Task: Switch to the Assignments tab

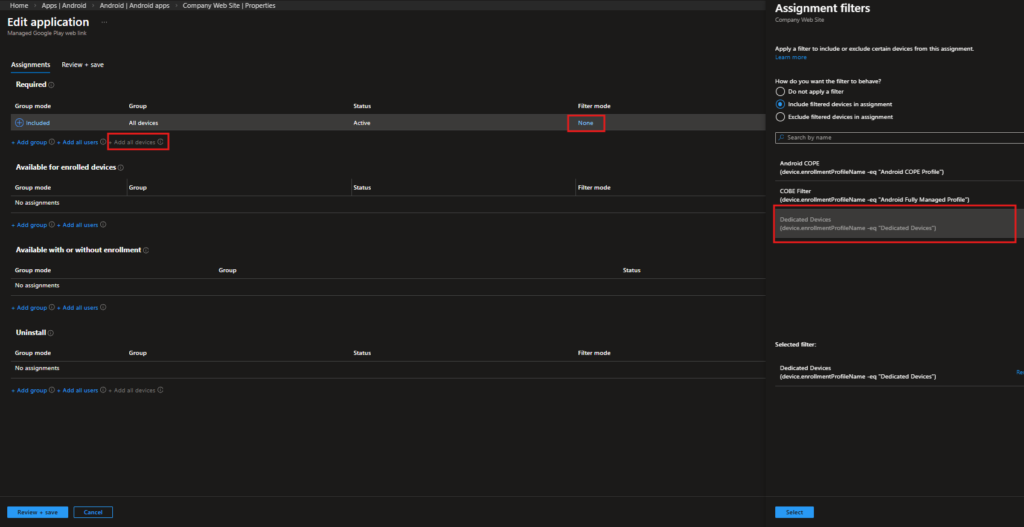Action: coord(30,64)
